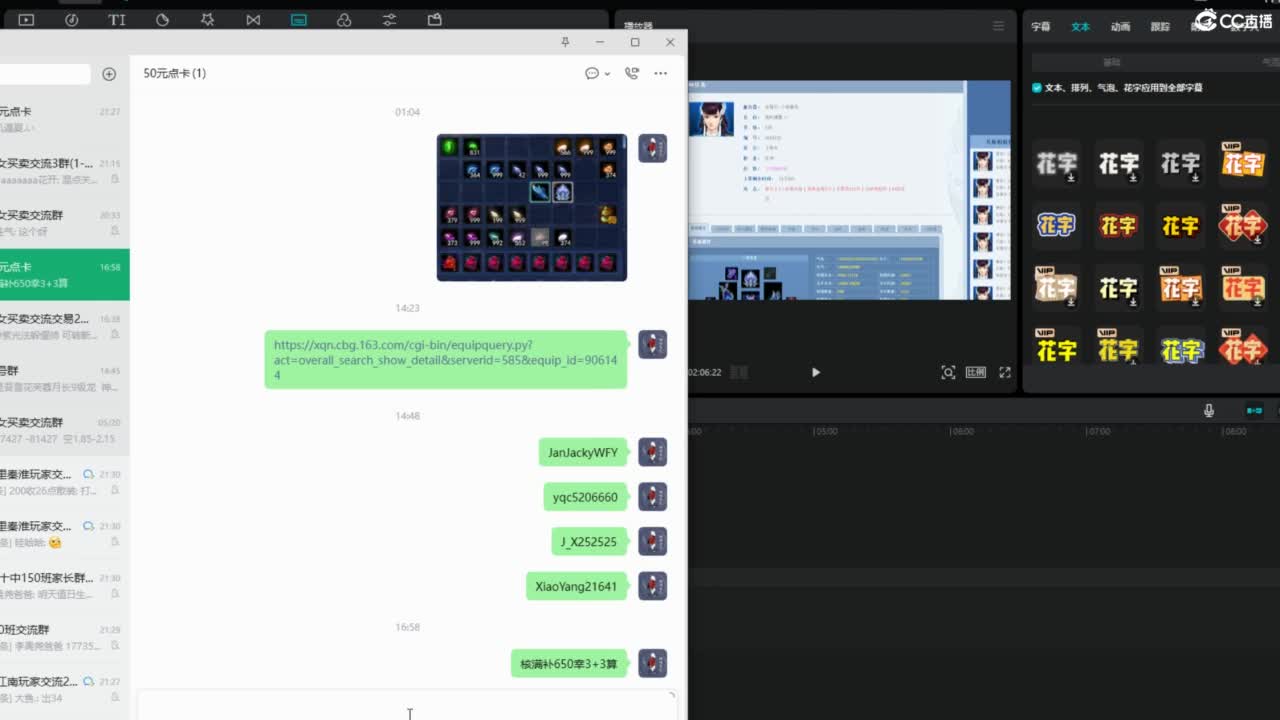Open the conversation timestamped 16:38
The height and width of the screenshot is (720, 1280).
click(64, 327)
